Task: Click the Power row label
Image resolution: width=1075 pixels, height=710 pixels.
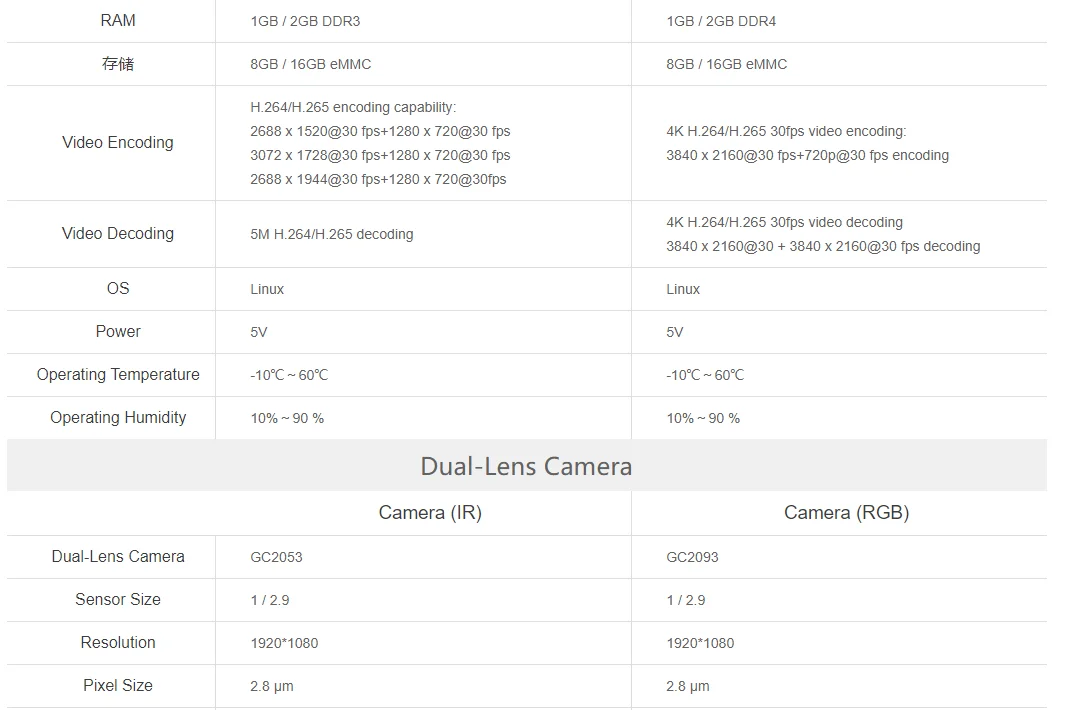Action: (x=118, y=332)
